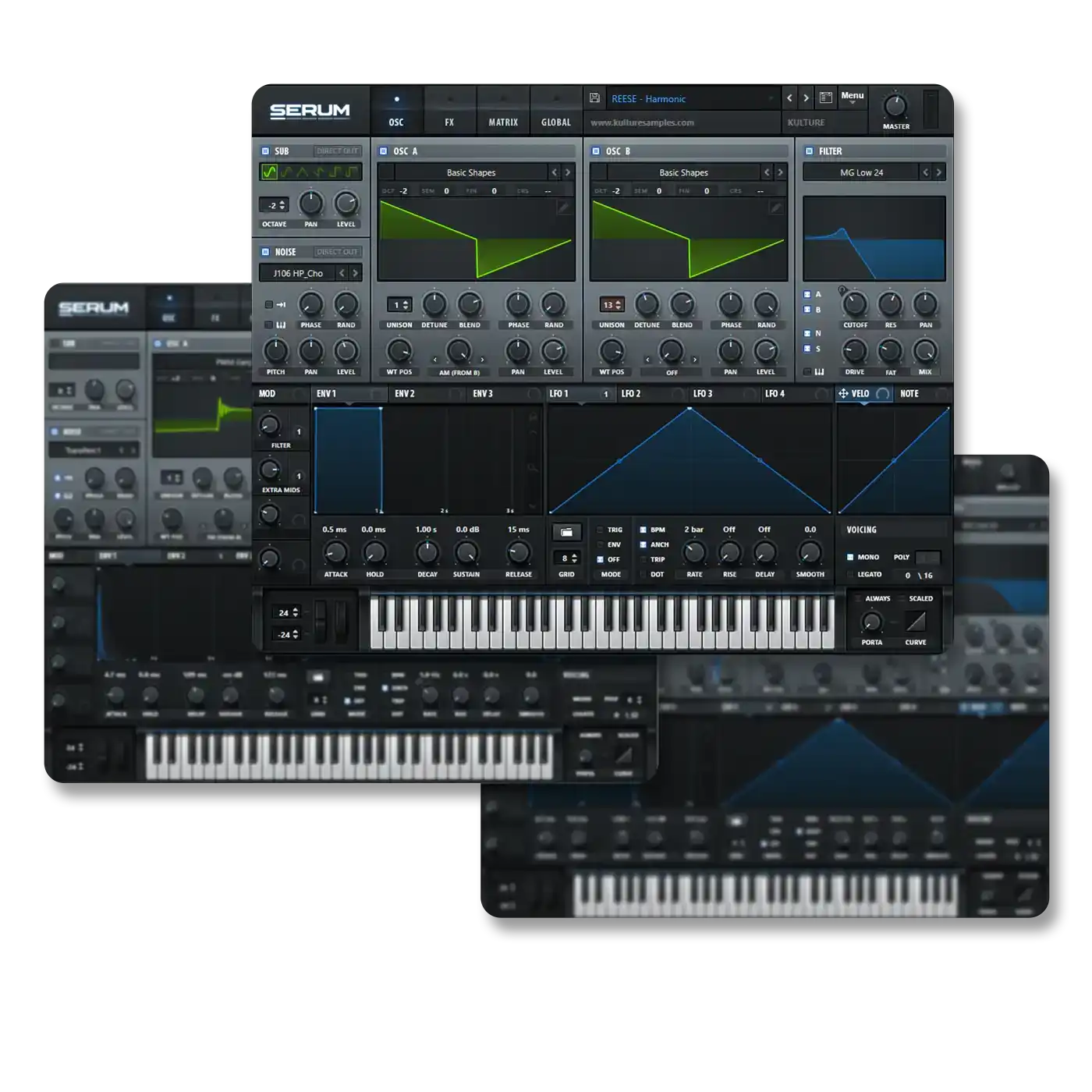This screenshot has width=1092, height=1092.
Task: Click the MASTER volume knob
Action: [895, 105]
